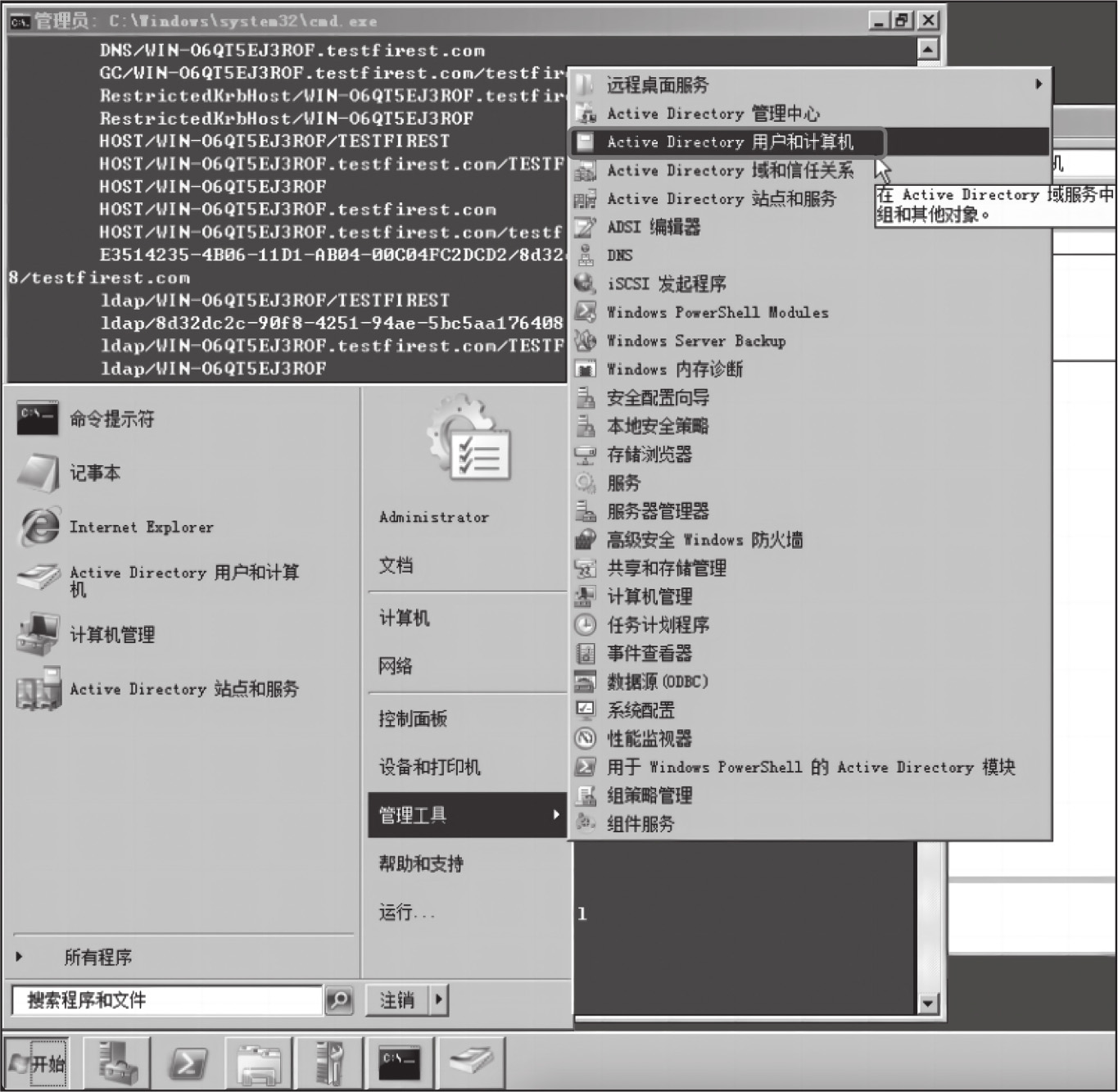Click 数据源 (ODBC) icon
Image resolution: width=1118 pixels, height=1092 pixels.
click(x=585, y=682)
